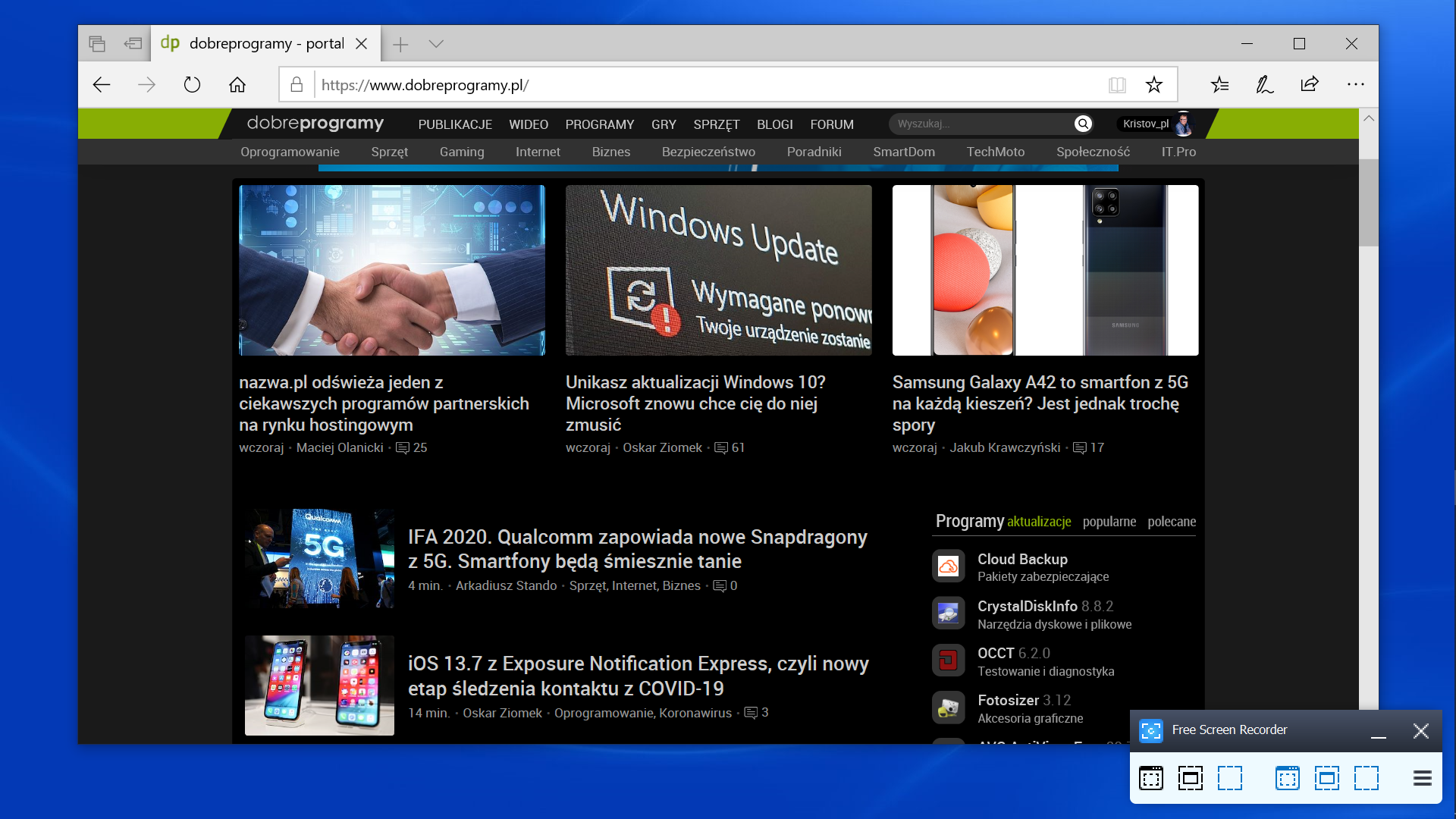The image size is (1456, 819).
Task: Click the search magnifier icon in site header
Action: (1083, 124)
